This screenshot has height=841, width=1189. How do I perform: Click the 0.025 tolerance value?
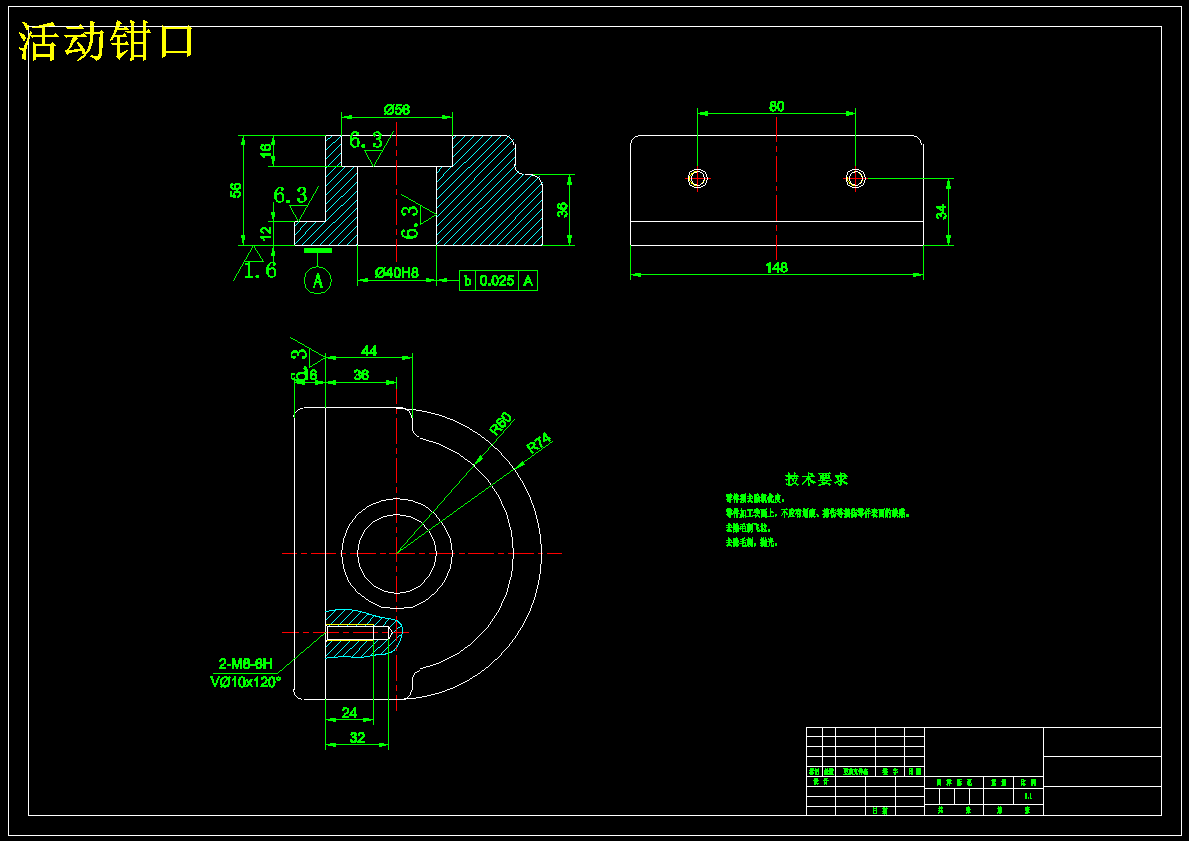pos(497,281)
